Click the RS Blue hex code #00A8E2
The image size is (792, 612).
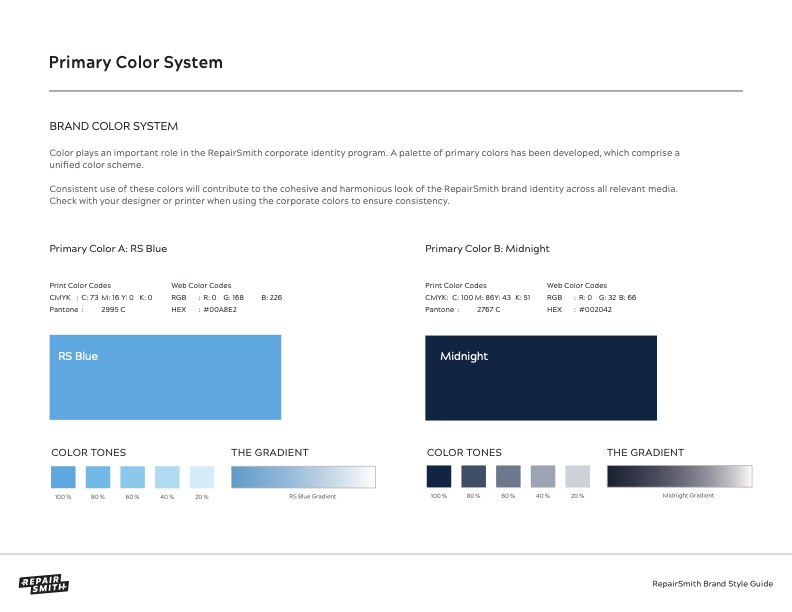coord(219,310)
